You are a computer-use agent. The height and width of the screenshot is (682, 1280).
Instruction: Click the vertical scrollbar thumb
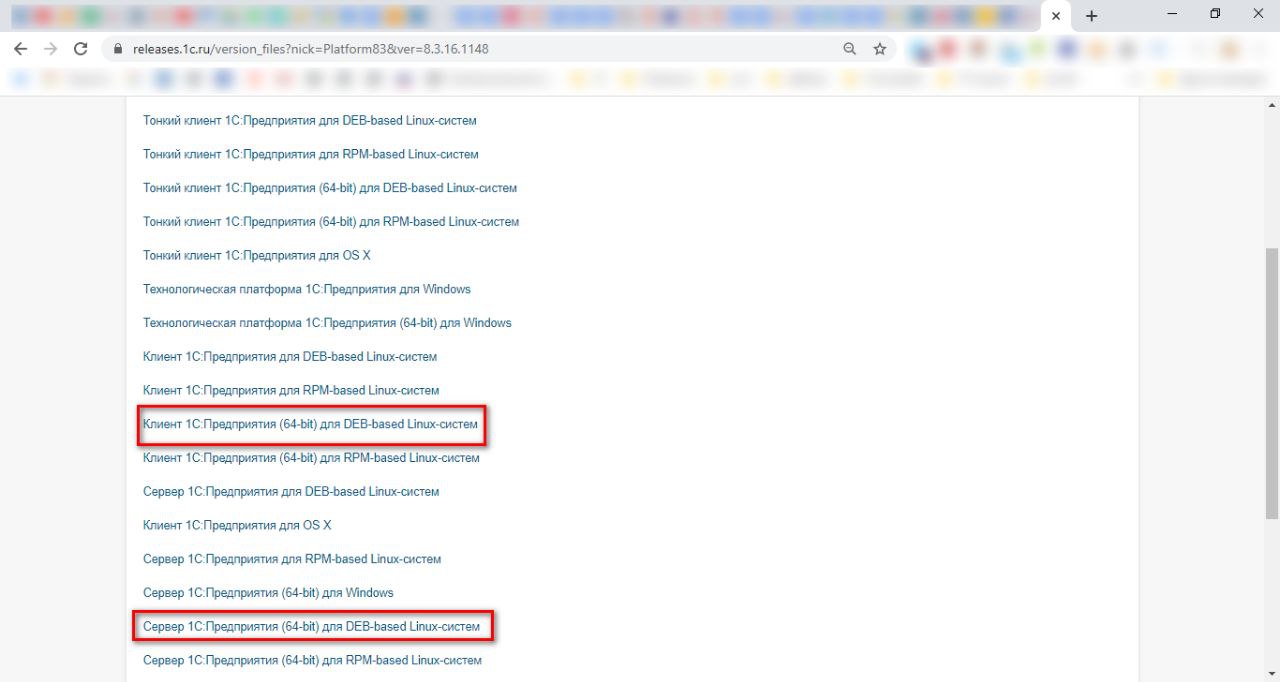tap(1272, 383)
